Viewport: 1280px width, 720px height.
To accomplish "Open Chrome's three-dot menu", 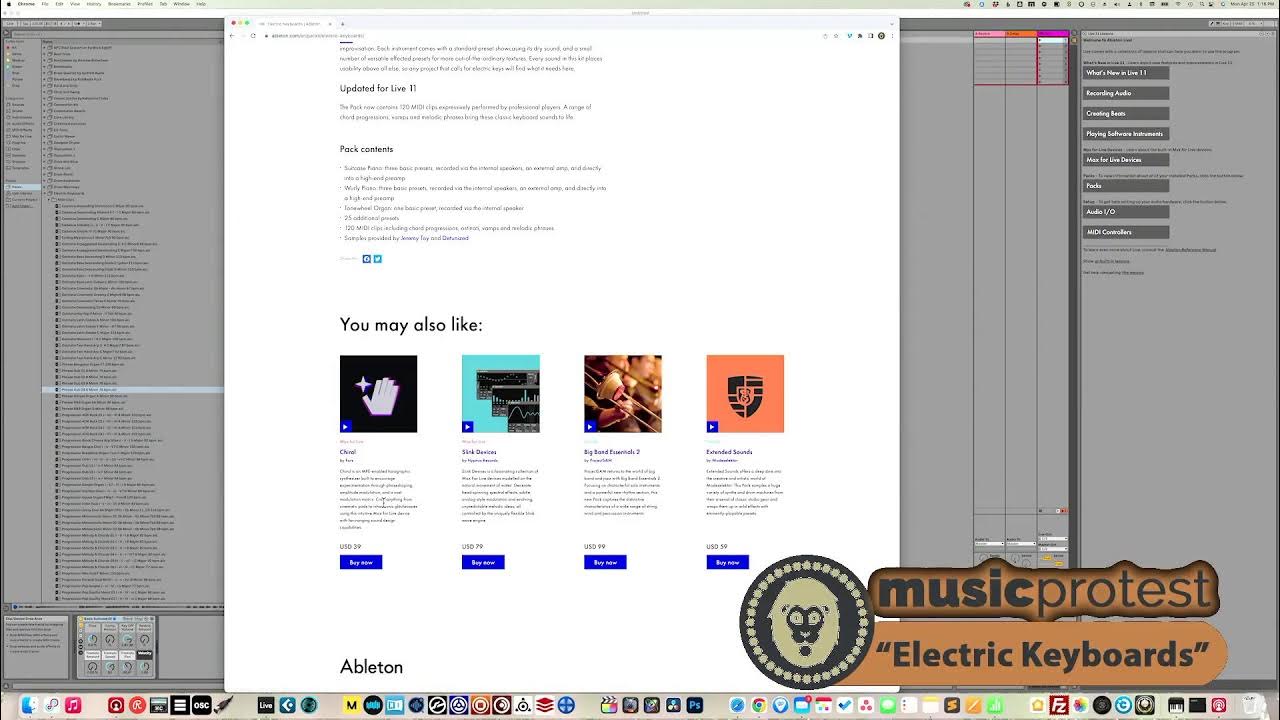I will [x=892, y=36].
